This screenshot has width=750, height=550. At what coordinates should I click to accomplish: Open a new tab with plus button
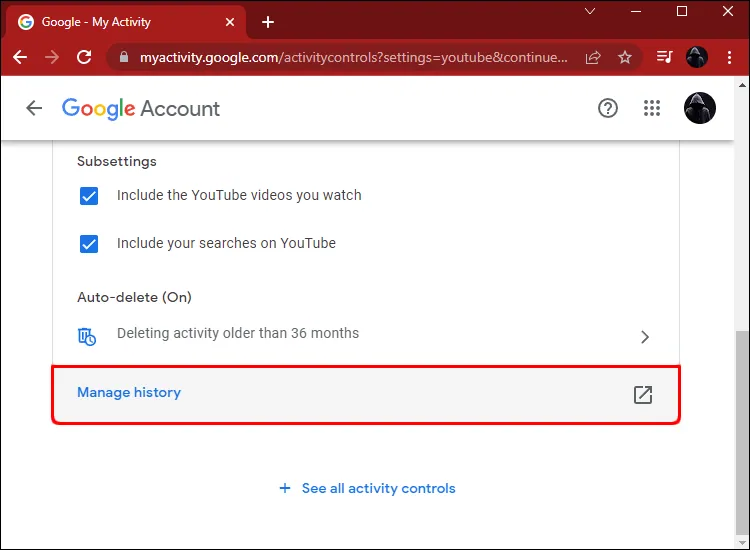click(268, 22)
